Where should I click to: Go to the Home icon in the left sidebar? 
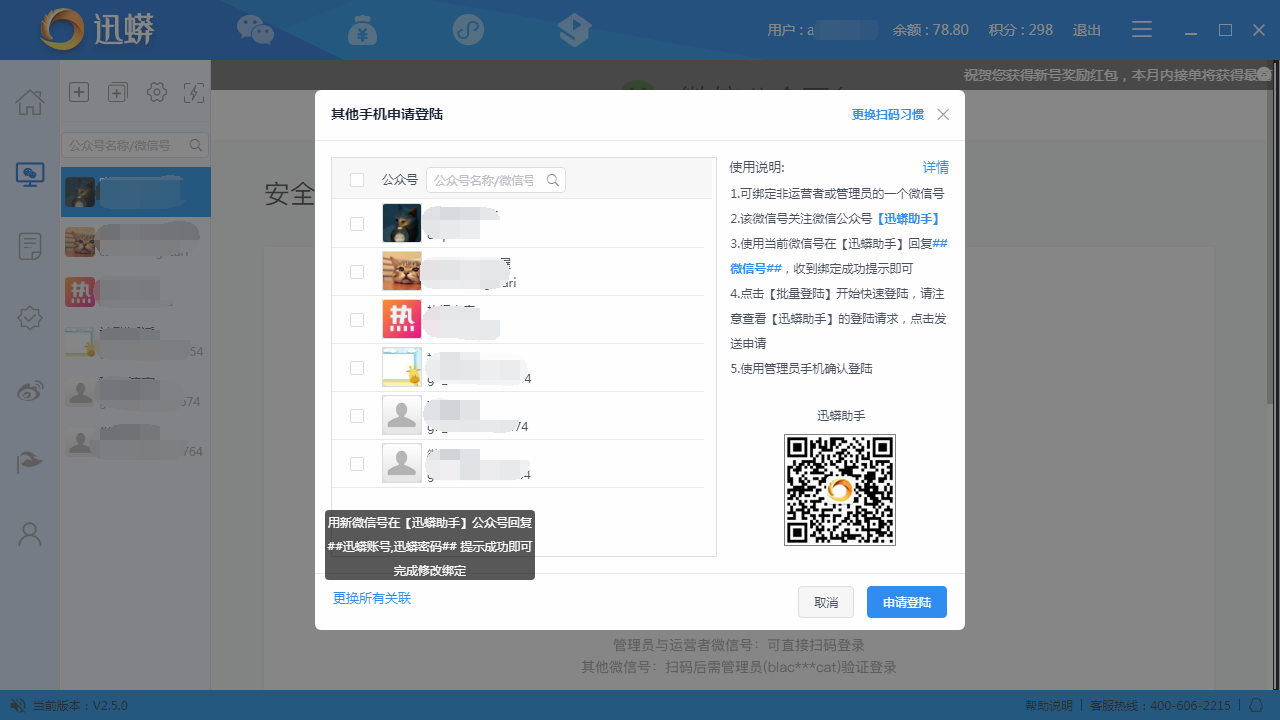tap(30, 102)
